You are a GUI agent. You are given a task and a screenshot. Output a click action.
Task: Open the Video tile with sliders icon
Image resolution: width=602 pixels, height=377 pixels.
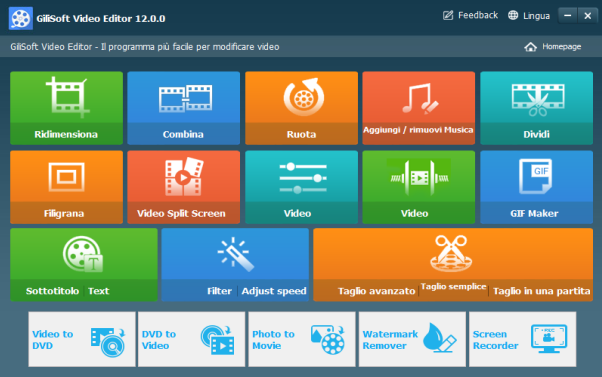click(x=301, y=187)
